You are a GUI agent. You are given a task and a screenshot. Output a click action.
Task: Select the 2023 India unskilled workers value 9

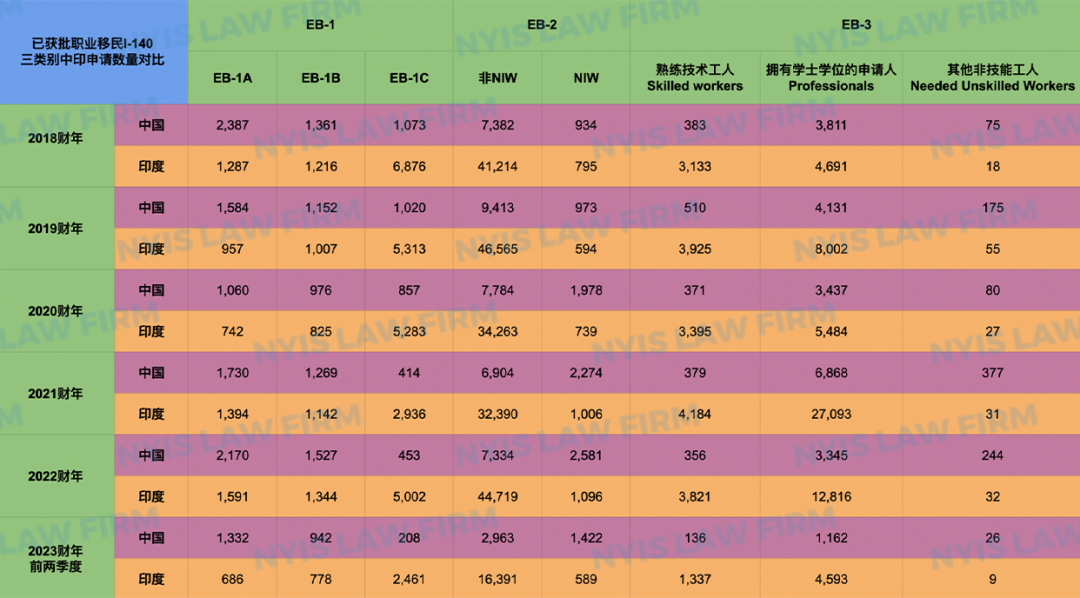(x=992, y=579)
